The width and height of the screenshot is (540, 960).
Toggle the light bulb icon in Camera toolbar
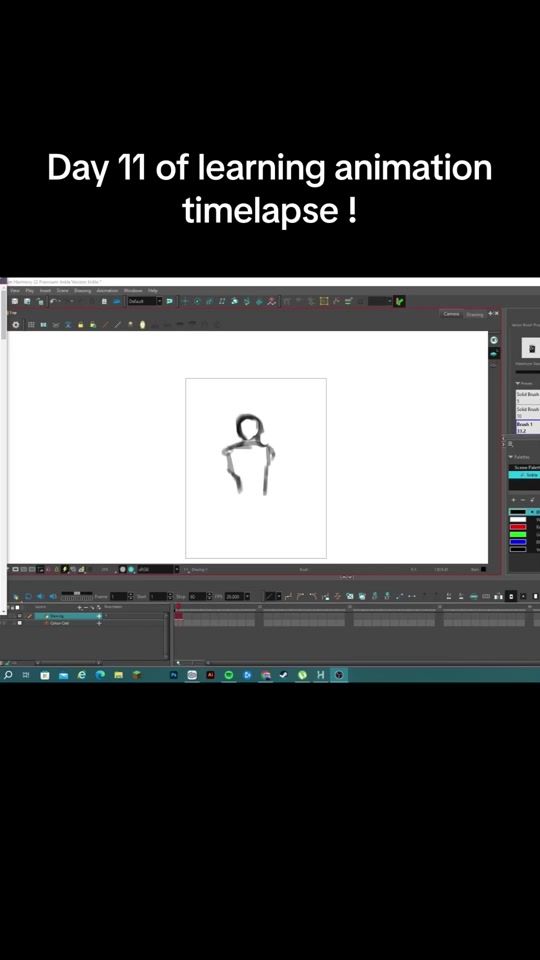point(143,324)
